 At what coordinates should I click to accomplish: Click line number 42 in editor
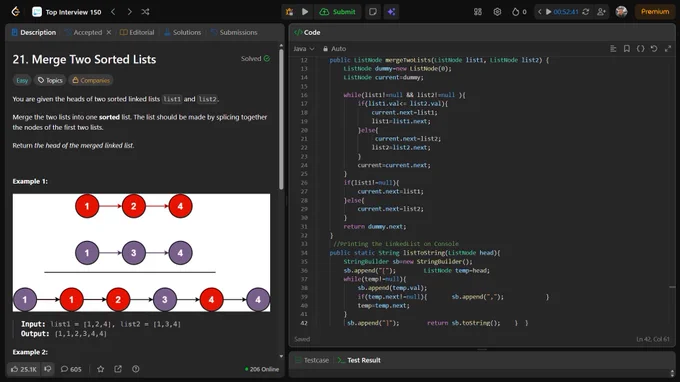pos(304,323)
